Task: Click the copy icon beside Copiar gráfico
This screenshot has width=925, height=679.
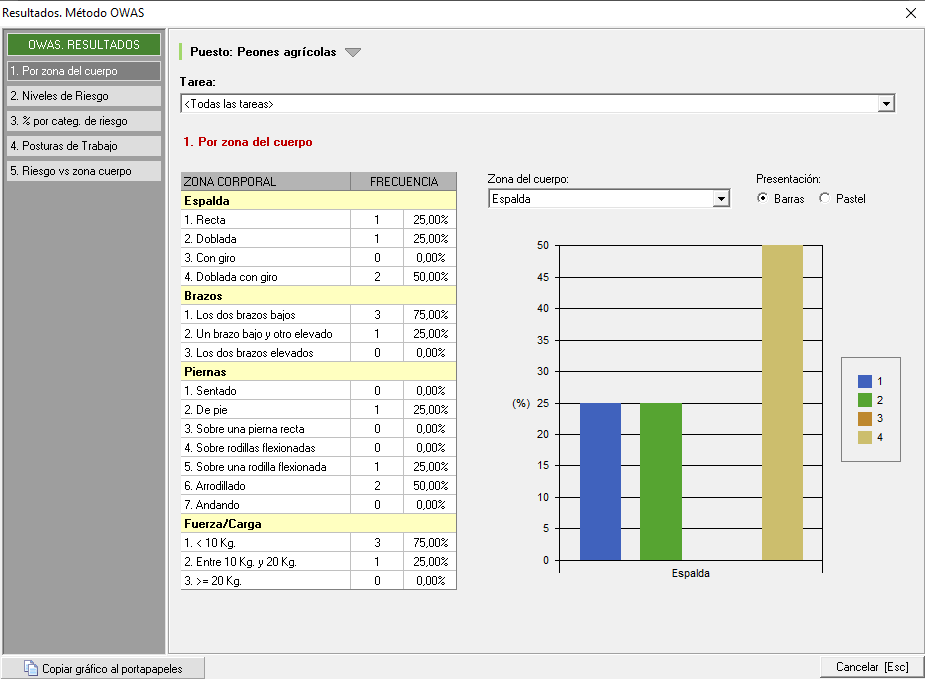Action: pos(31,668)
